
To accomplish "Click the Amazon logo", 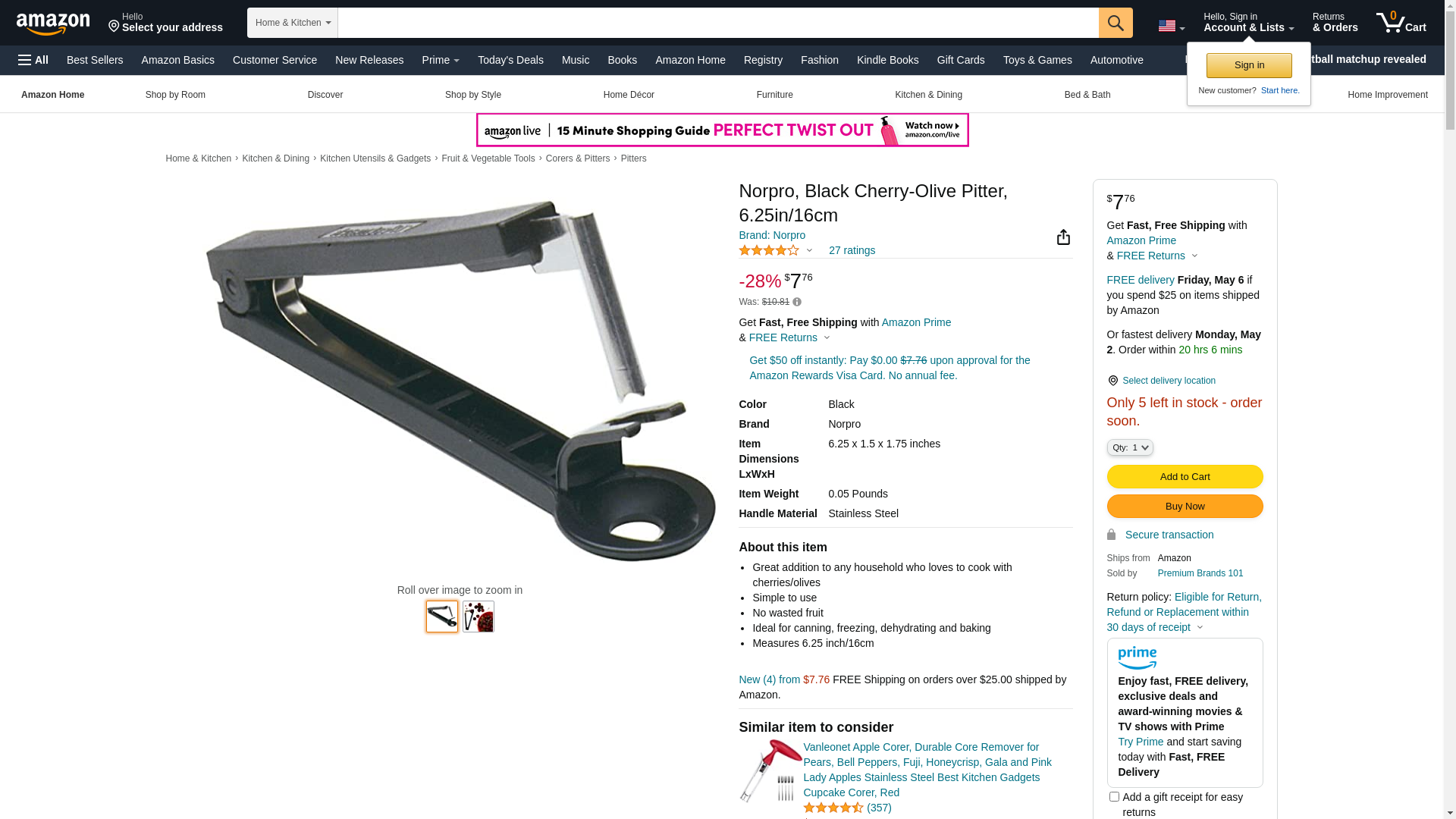I will click(x=53, y=24).
